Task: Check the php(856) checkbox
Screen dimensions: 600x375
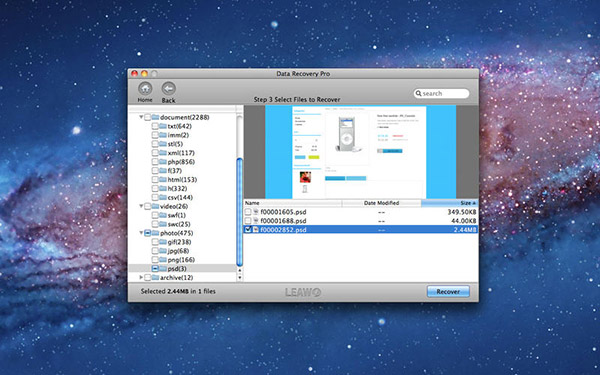Action: tap(155, 162)
